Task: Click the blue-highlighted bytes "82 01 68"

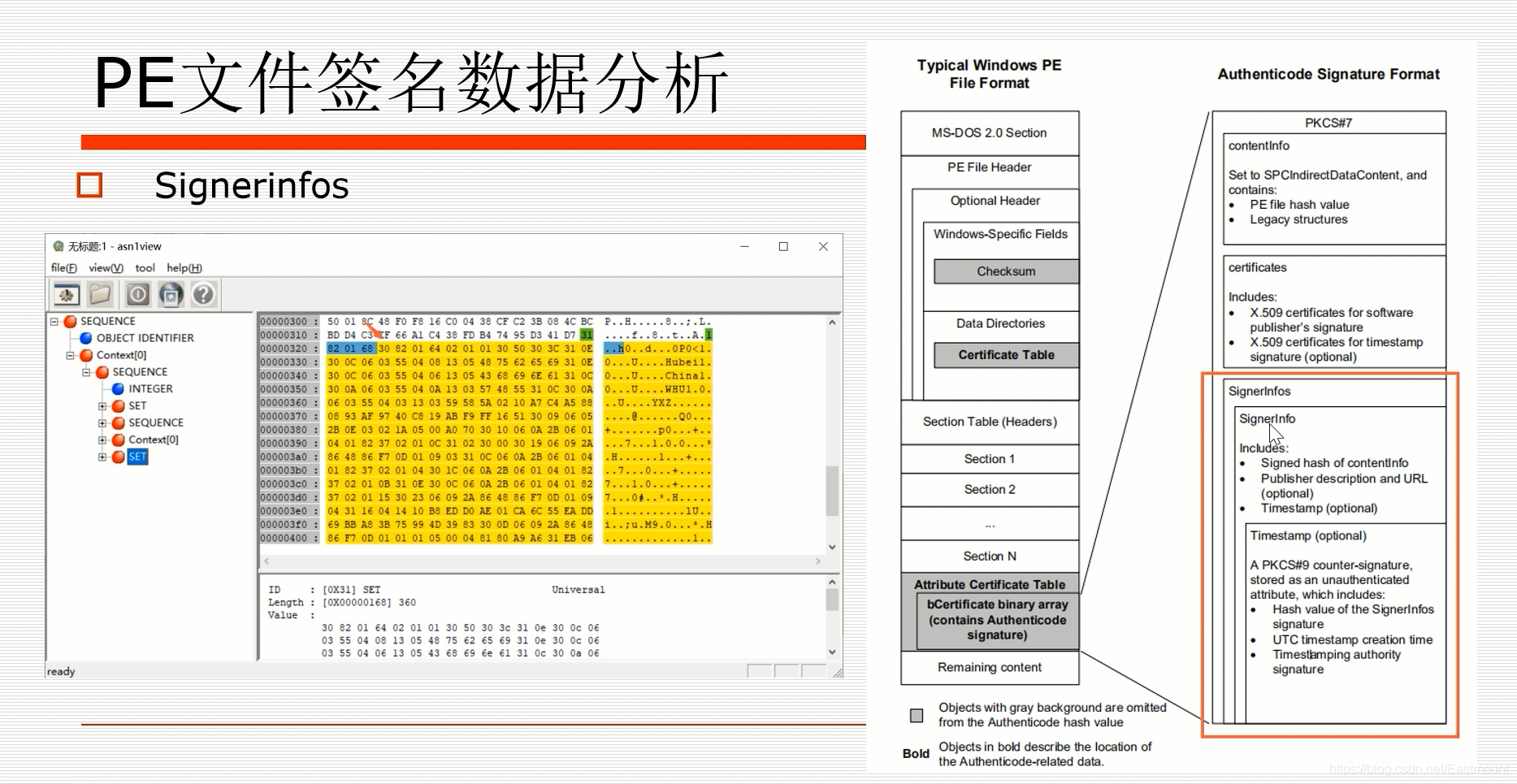Action: [352, 349]
